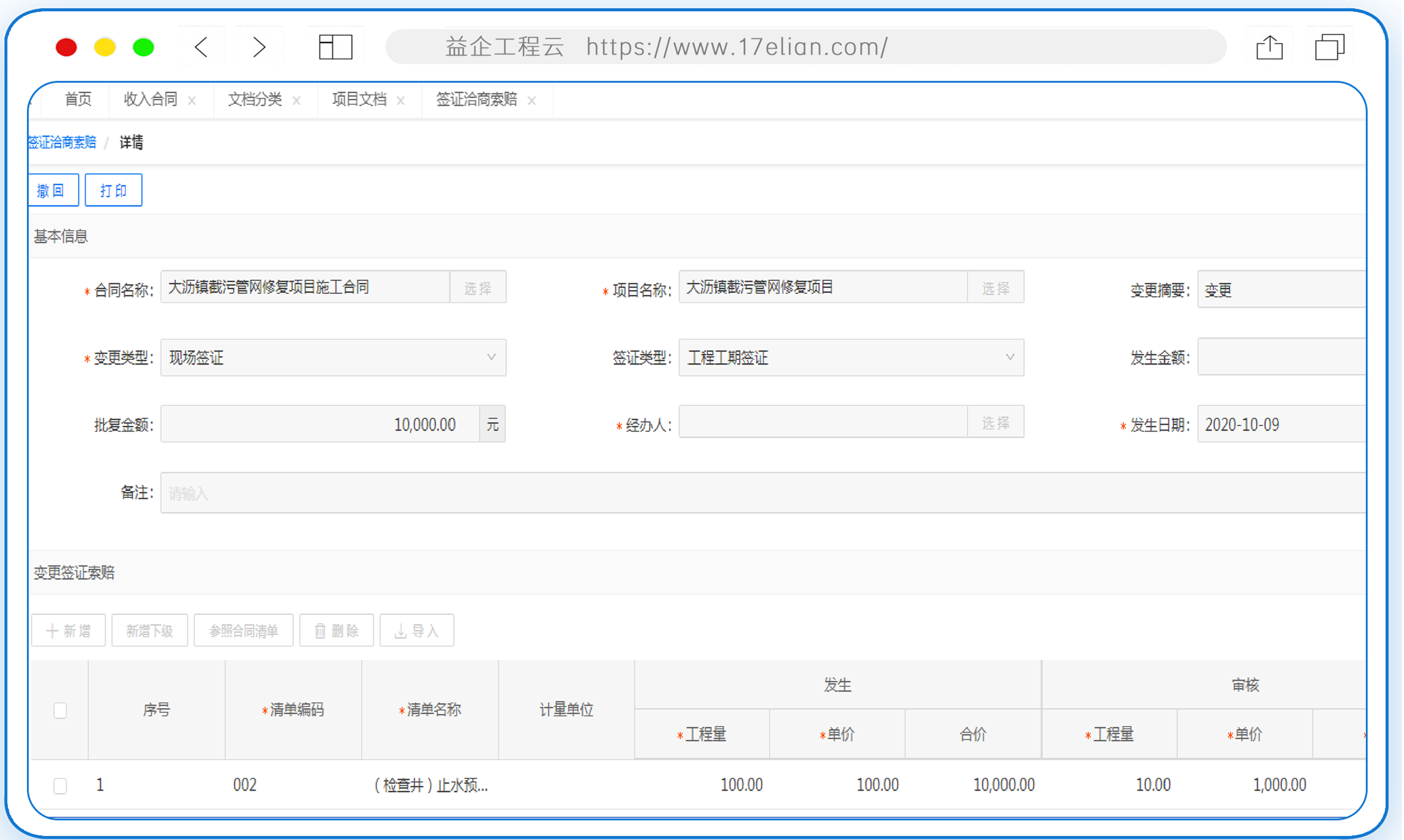Click the 项目名称 input field

tap(824, 287)
